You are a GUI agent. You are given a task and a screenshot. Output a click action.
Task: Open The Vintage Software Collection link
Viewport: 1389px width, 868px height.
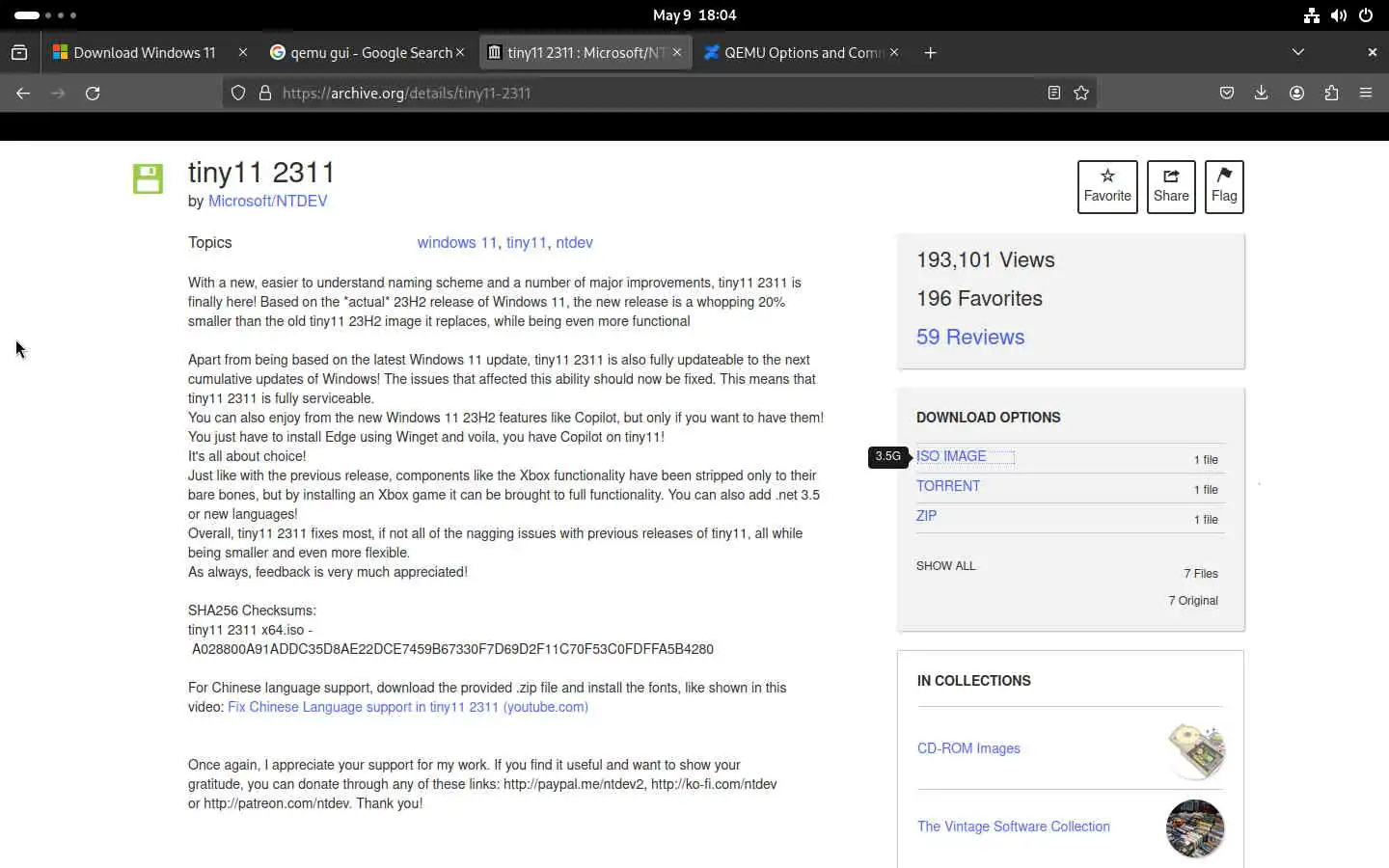point(1014,827)
